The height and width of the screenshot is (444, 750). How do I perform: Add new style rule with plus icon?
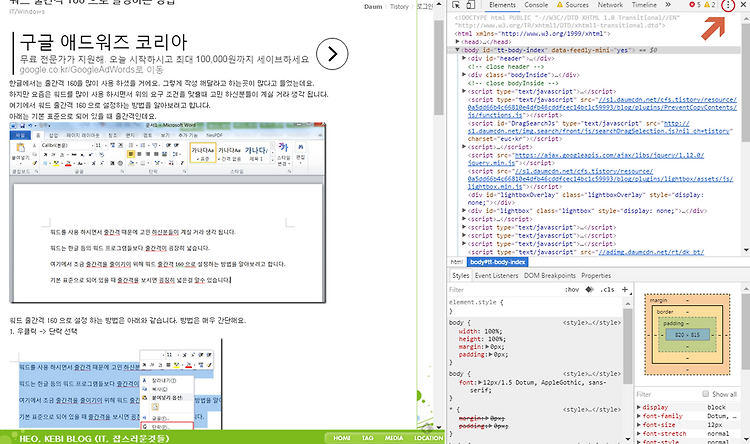(625, 289)
